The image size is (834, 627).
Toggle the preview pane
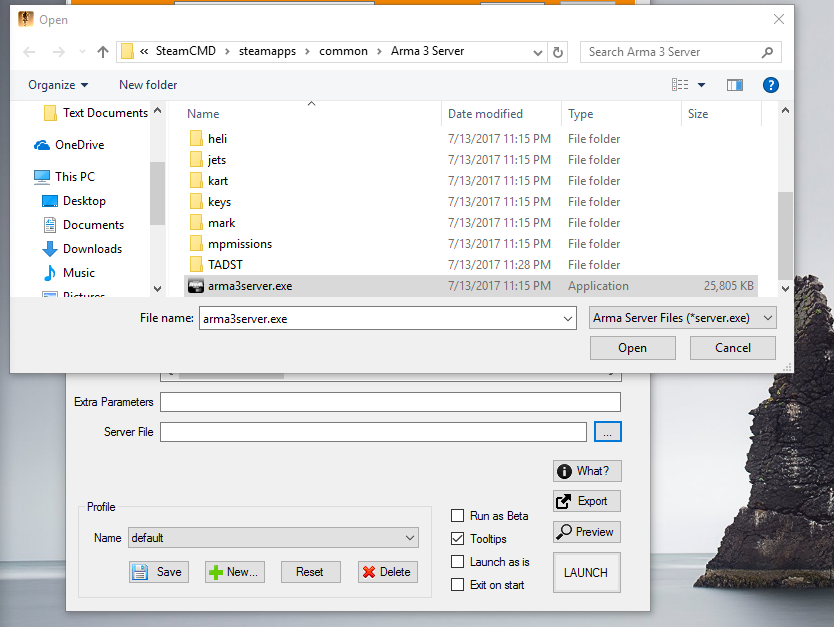[x=735, y=85]
